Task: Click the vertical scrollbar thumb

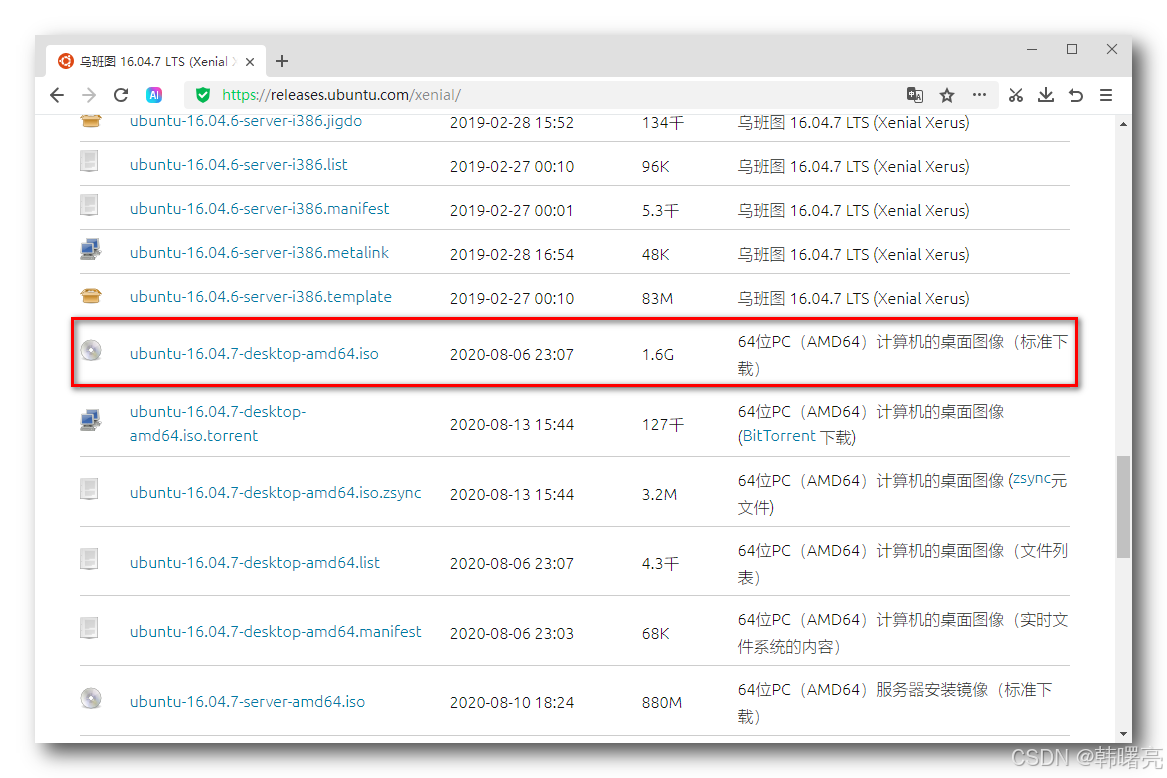Action: pos(1123,506)
